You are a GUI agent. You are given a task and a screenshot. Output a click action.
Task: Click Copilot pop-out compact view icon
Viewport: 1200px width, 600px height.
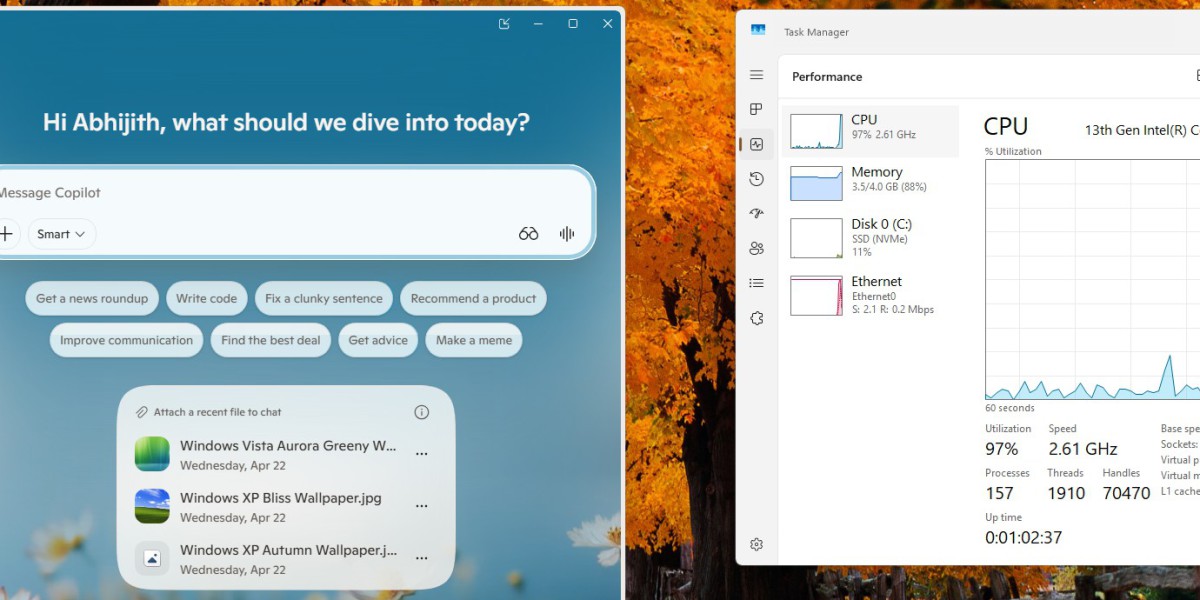[504, 24]
